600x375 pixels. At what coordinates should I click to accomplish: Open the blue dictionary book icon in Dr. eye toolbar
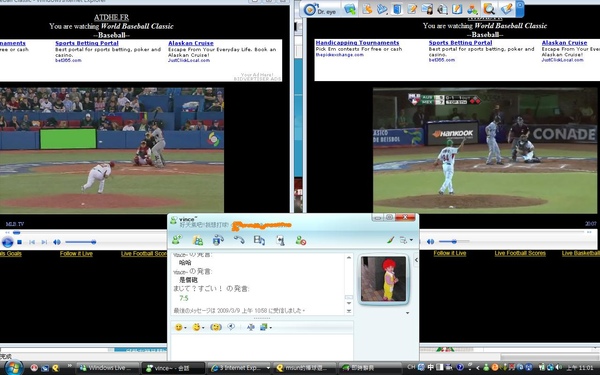[397, 9]
